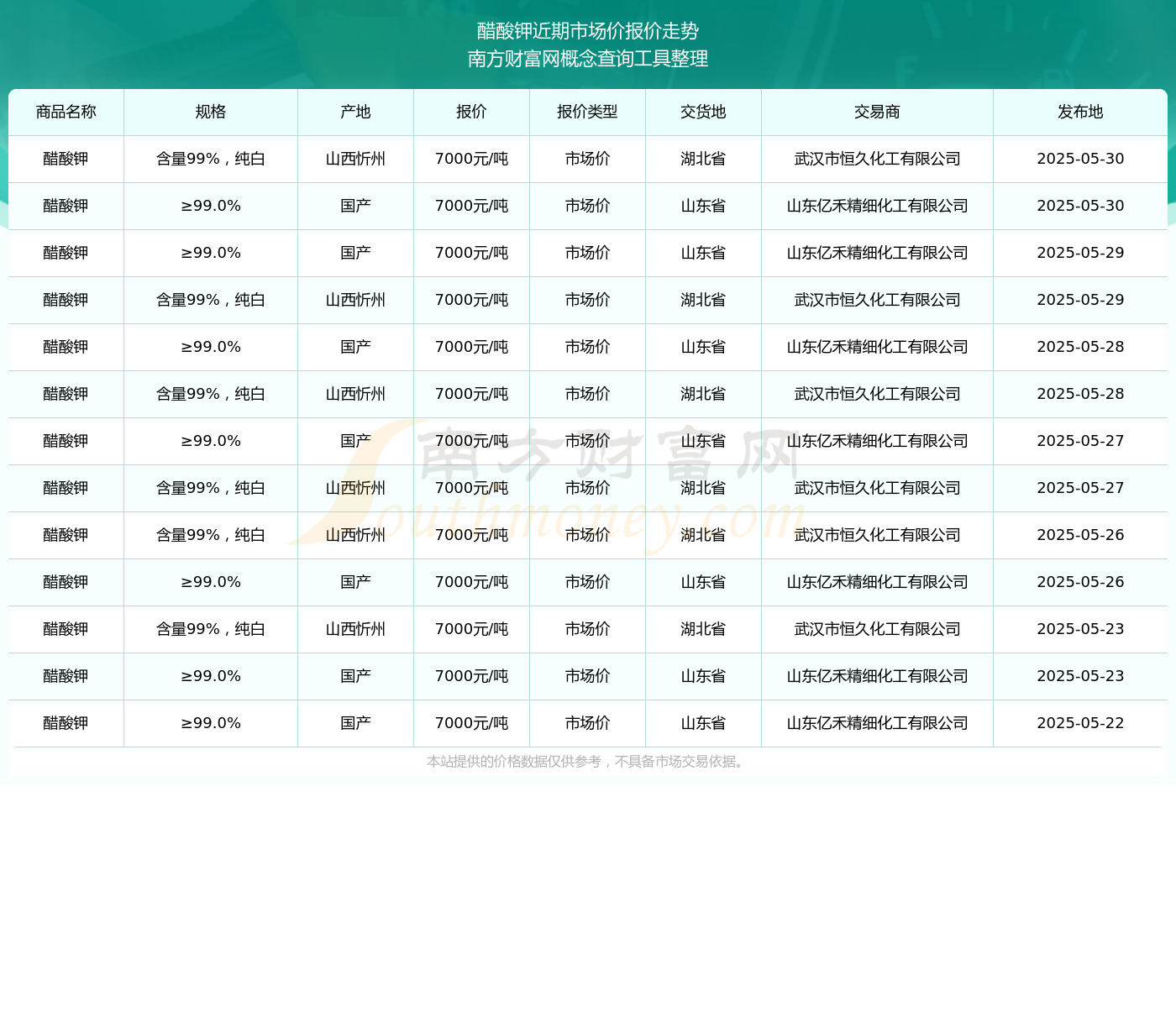Viewport: 1176px width, 1012px height.
Task: Select the 规格 column header
Action: pos(211,112)
